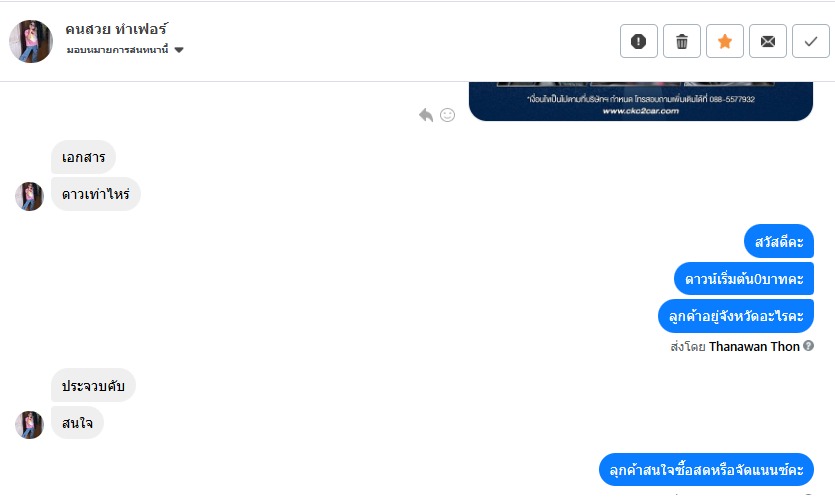Screen dimensions: 835x502
Task: Expand the มอบหมายการสนทนานี้ assignment dropdown arrow
Action: pyautogui.click(x=179, y=50)
